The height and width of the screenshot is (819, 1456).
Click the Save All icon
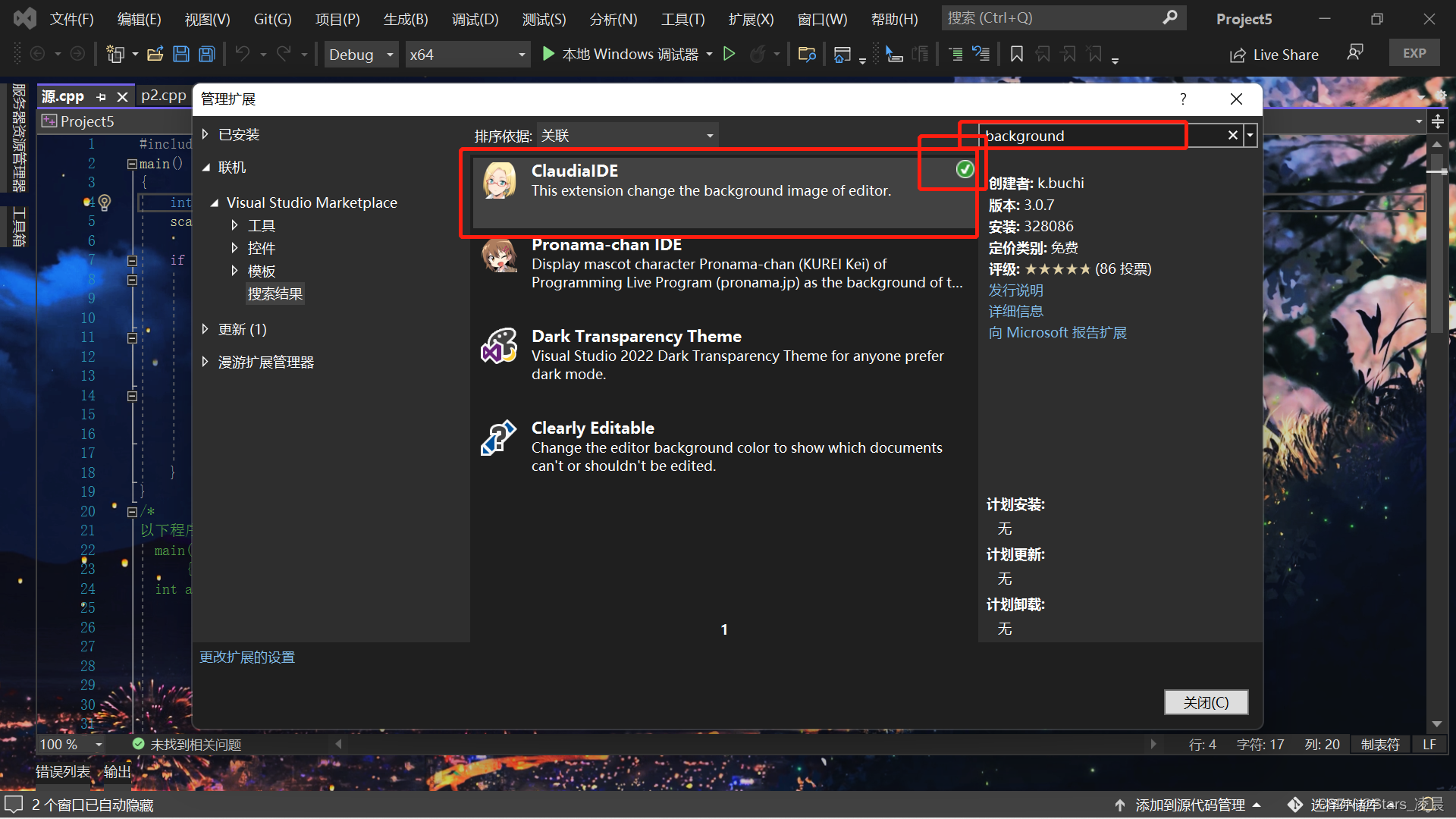pos(206,54)
